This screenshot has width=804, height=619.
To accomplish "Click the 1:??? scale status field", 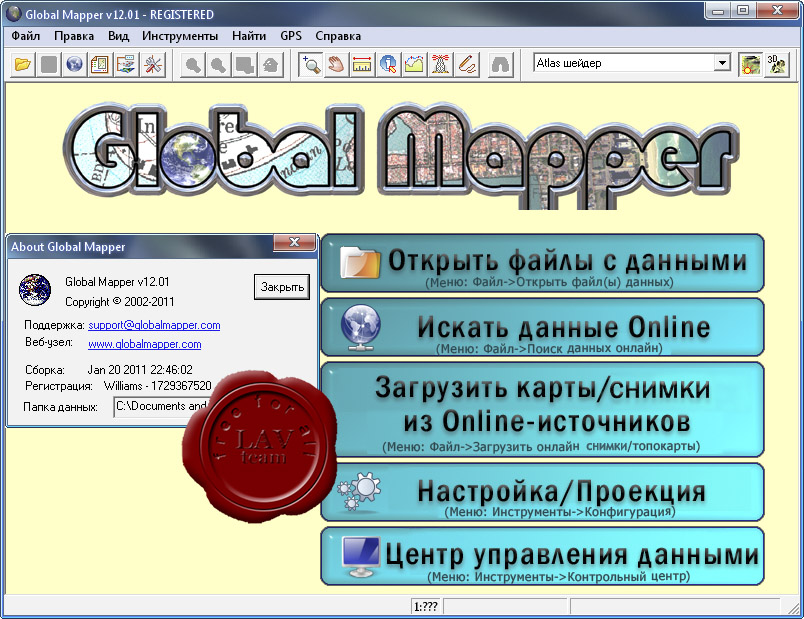I will click(x=426, y=607).
